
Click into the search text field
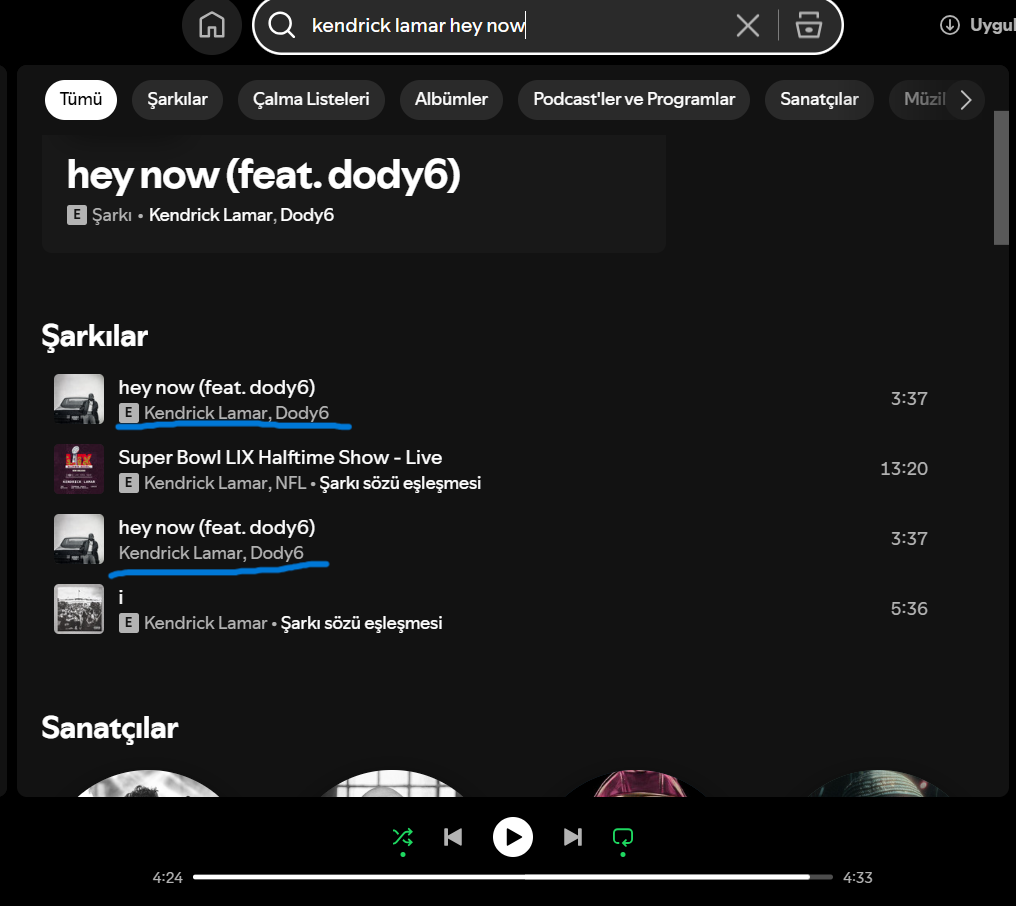point(518,25)
